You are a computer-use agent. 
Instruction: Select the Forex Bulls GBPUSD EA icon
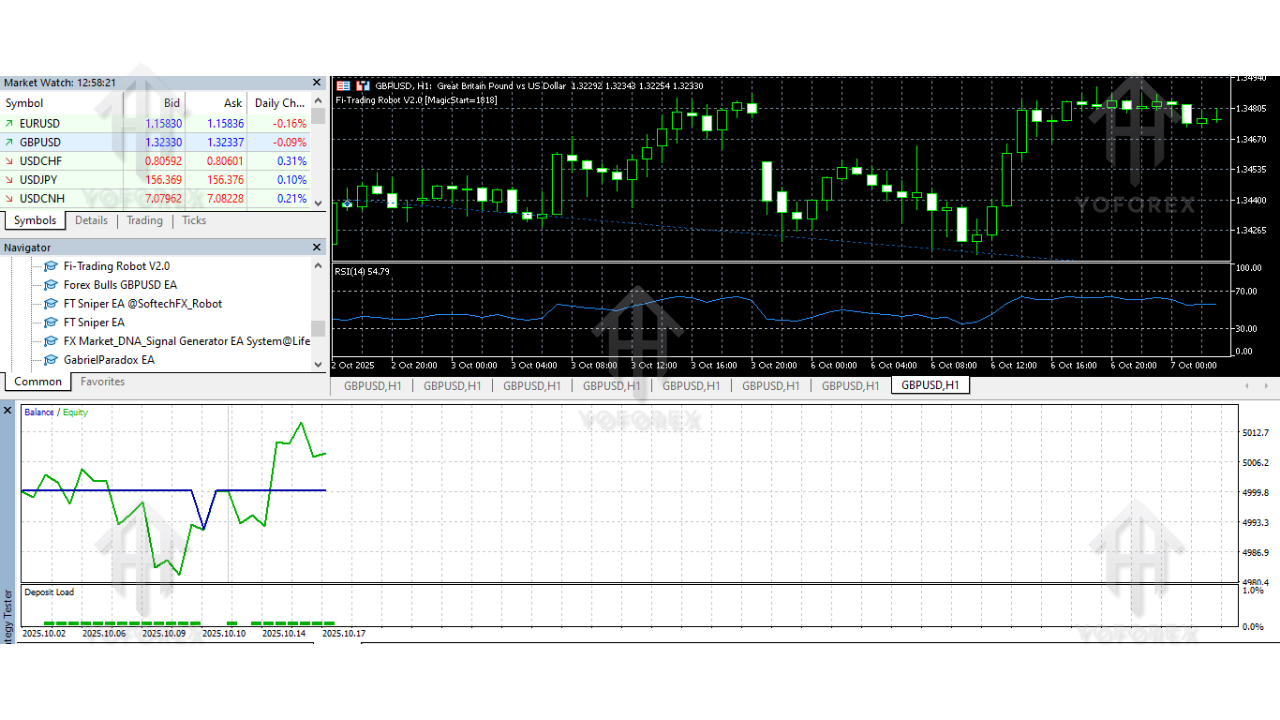point(50,285)
